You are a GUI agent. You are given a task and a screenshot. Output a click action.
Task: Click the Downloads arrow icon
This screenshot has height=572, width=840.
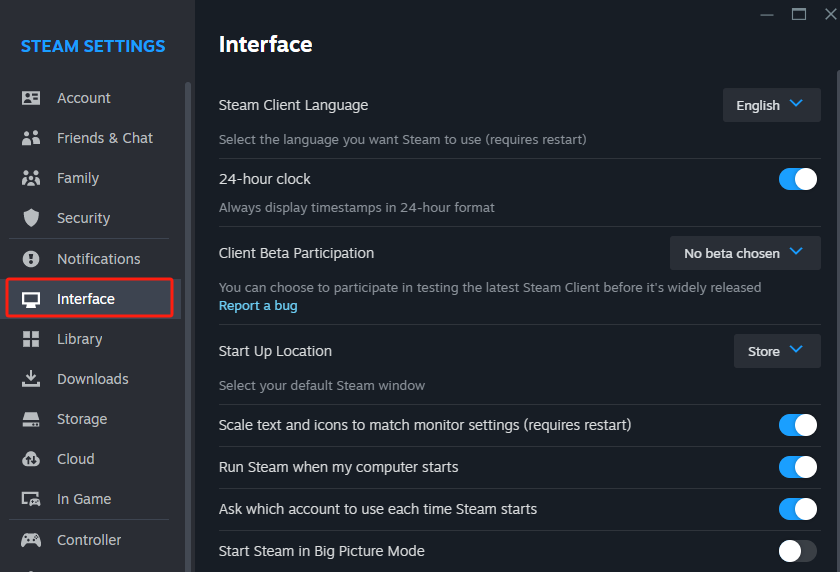pyautogui.click(x=31, y=379)
